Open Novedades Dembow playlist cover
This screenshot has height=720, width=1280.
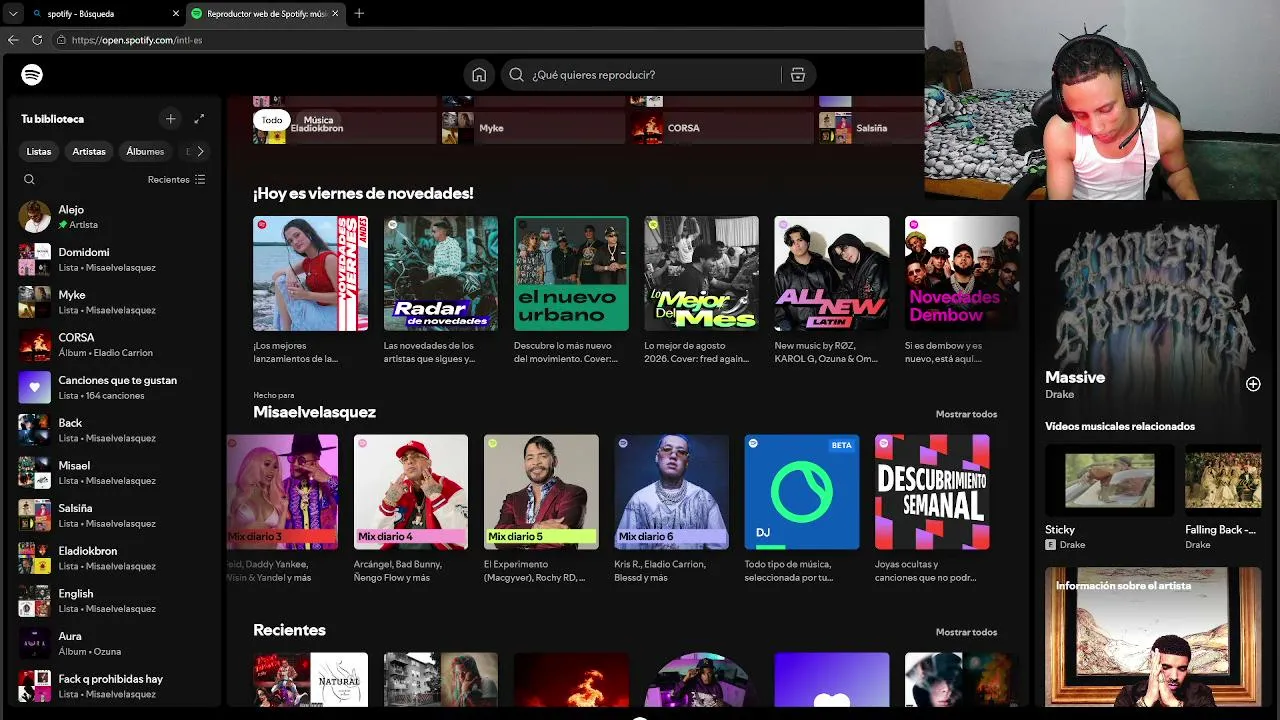point(962,273)
